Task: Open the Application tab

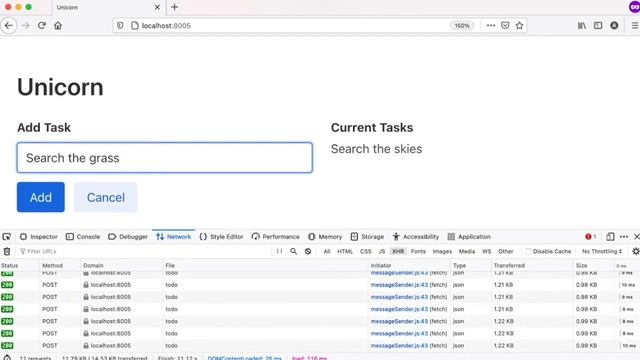Action: pos(469,237)
